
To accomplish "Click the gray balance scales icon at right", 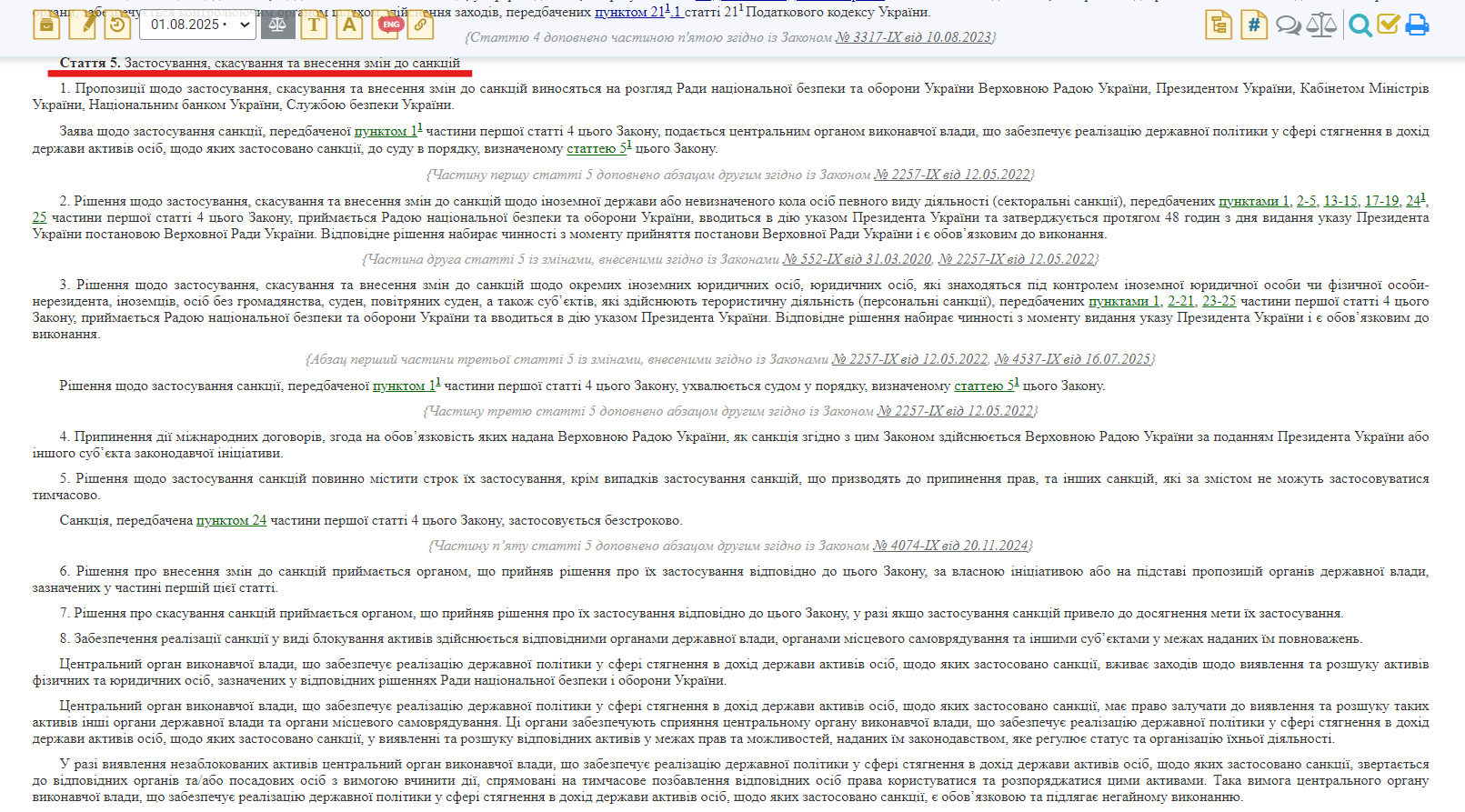I will pyautogui.click(x=1321, y=25).
